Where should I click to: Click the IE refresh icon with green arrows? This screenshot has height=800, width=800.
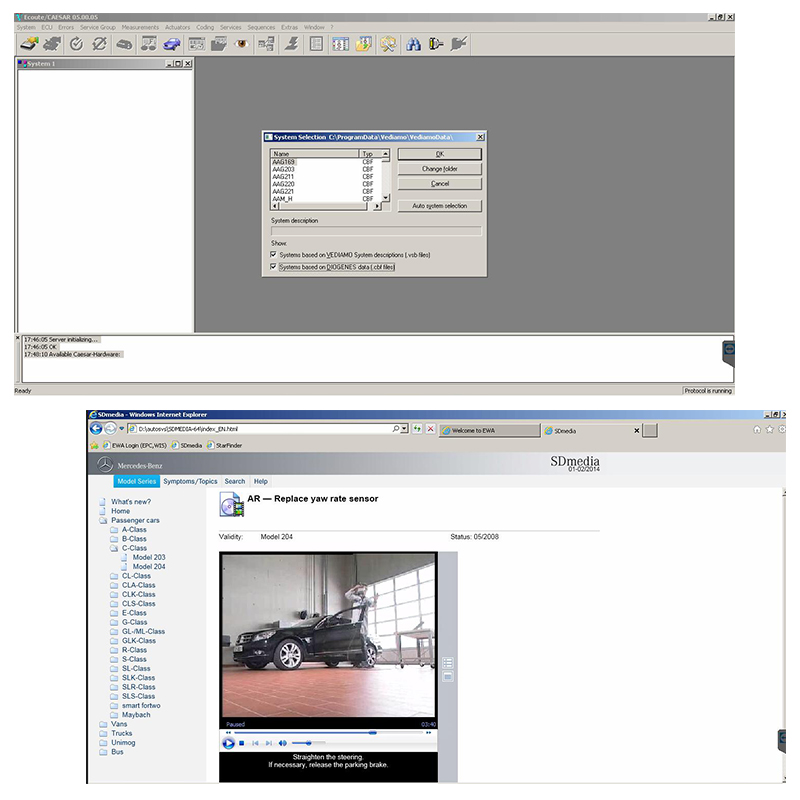point(417,429)
